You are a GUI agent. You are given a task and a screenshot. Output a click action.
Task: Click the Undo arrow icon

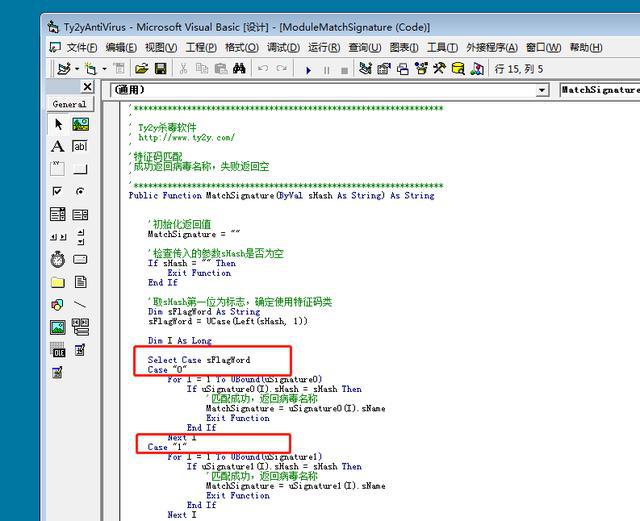(263, 69)
